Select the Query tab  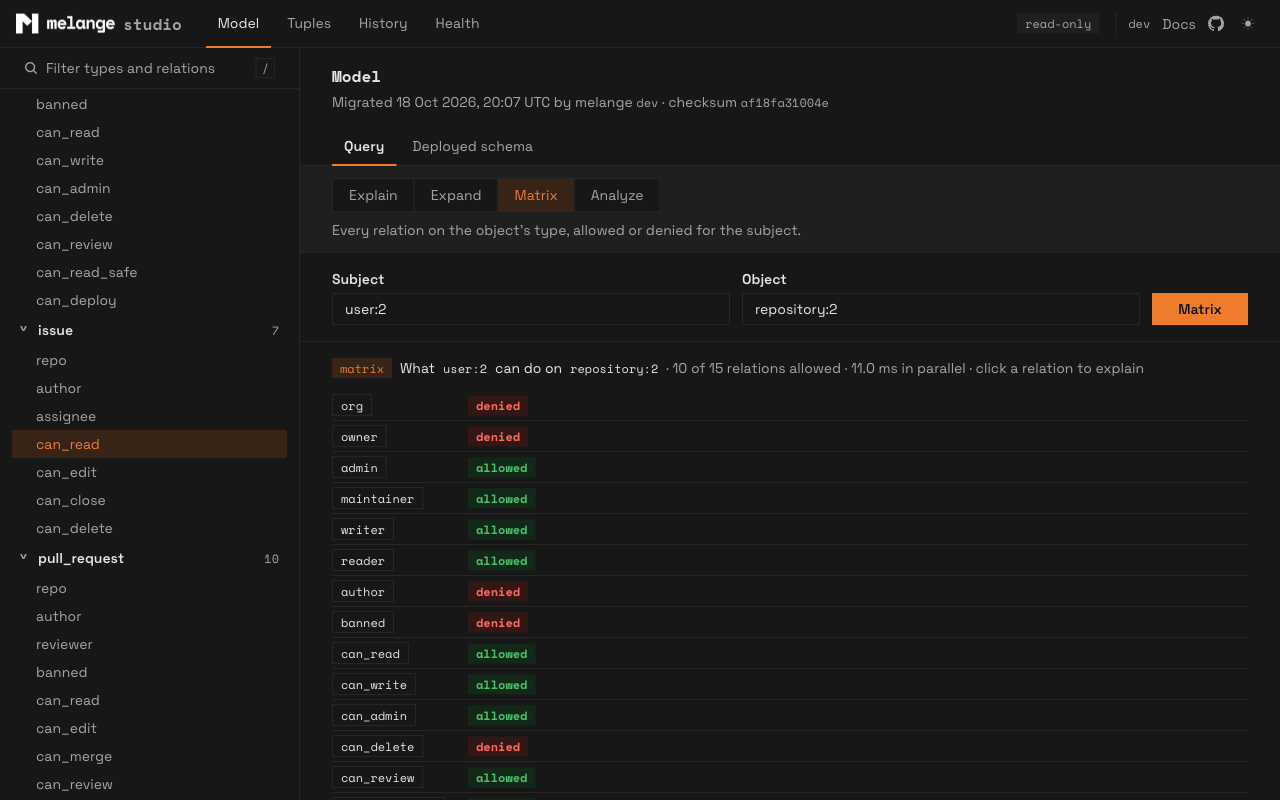click(364, 146)
